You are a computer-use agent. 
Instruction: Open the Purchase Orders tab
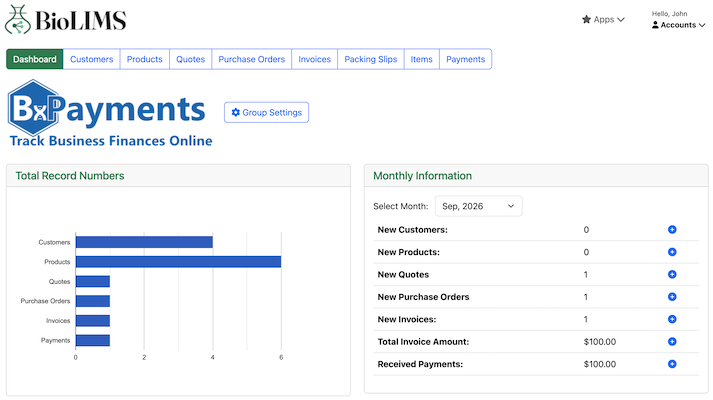[251, 59]
